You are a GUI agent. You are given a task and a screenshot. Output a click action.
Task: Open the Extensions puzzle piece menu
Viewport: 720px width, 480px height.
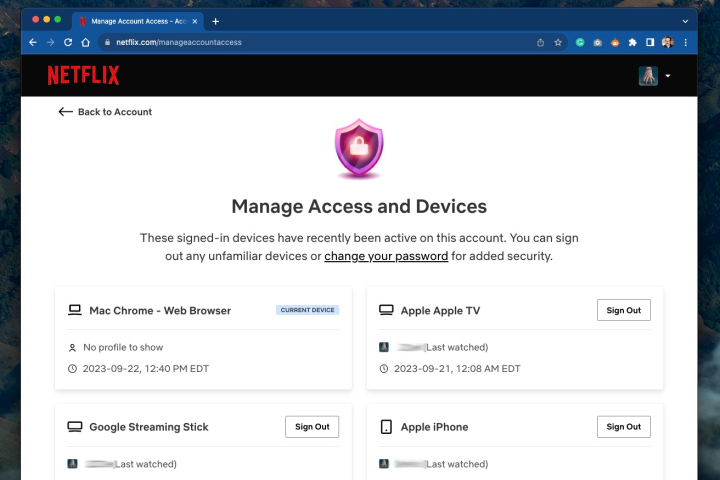(x=633, y=42)
